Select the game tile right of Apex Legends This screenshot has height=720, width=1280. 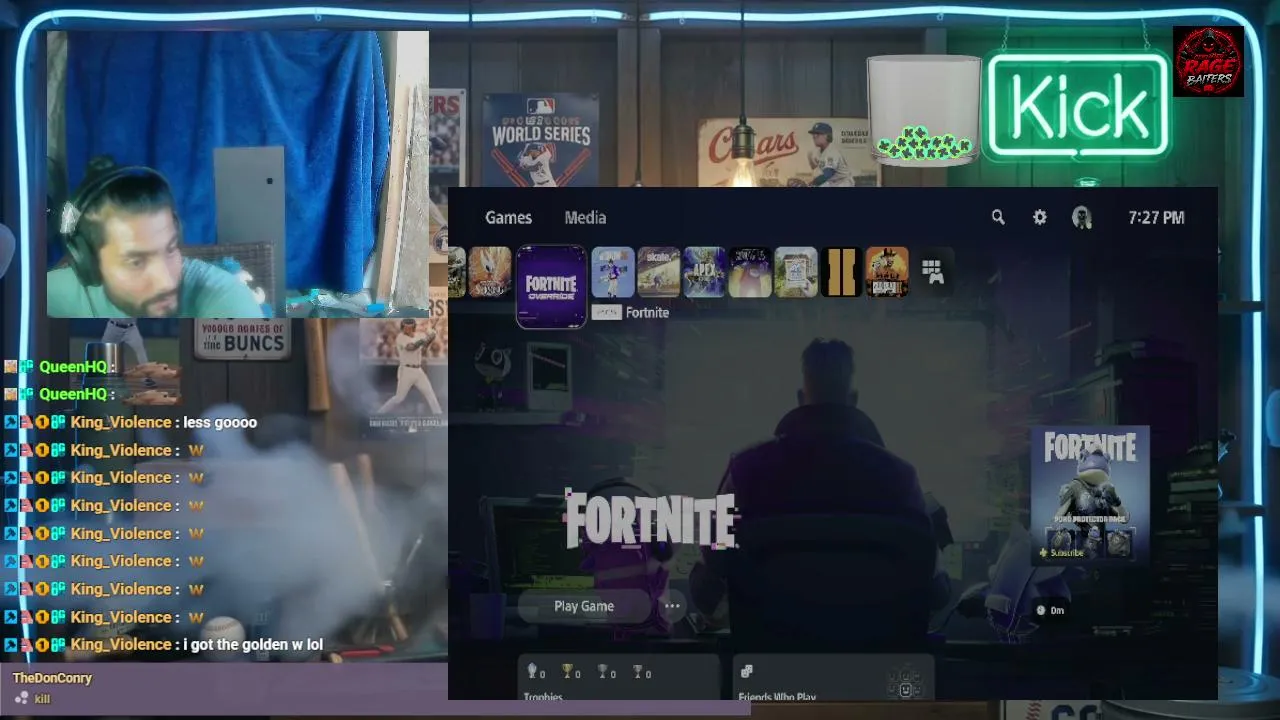pos(750,272)
